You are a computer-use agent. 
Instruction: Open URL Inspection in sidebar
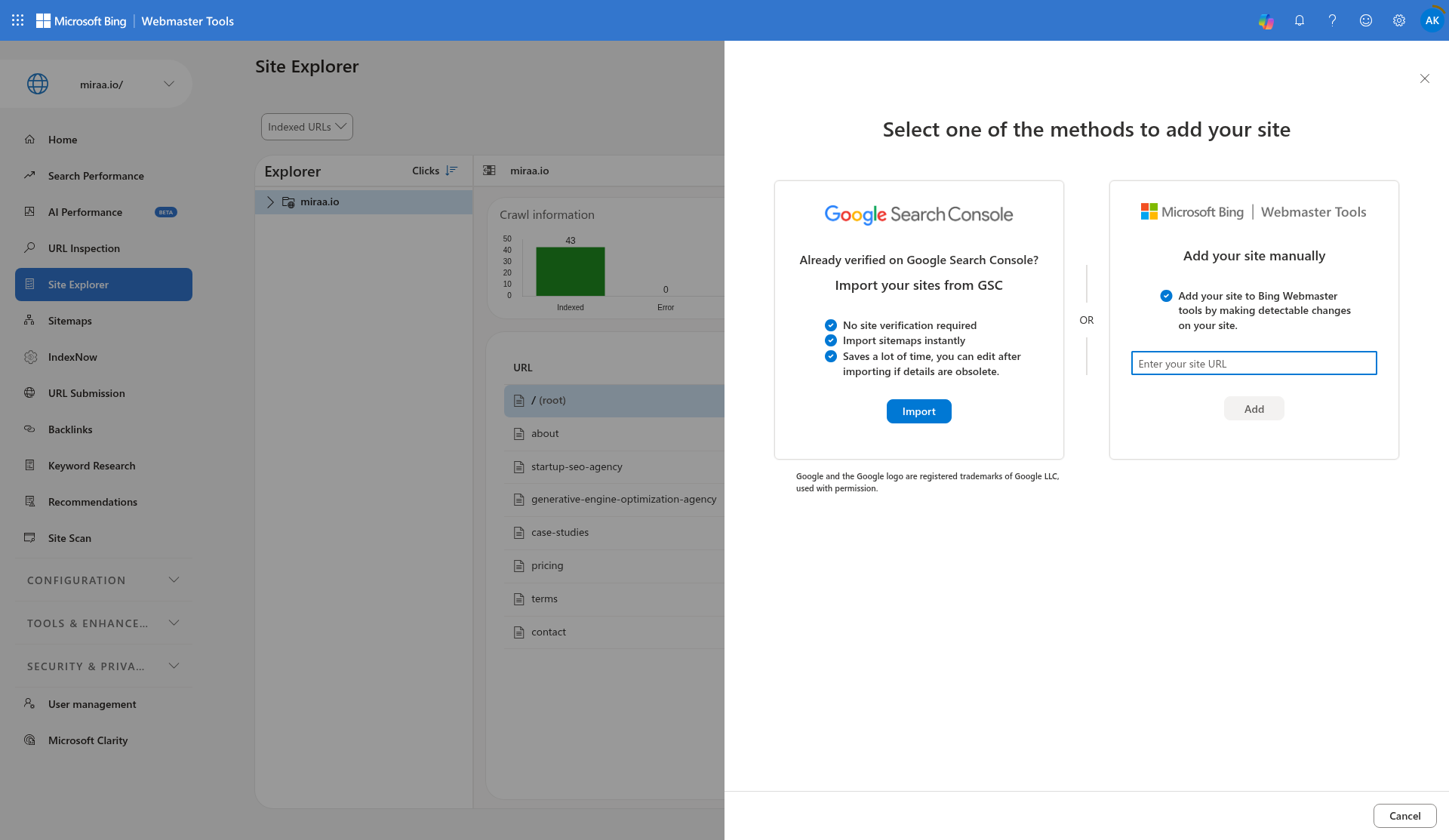[103, 248]
